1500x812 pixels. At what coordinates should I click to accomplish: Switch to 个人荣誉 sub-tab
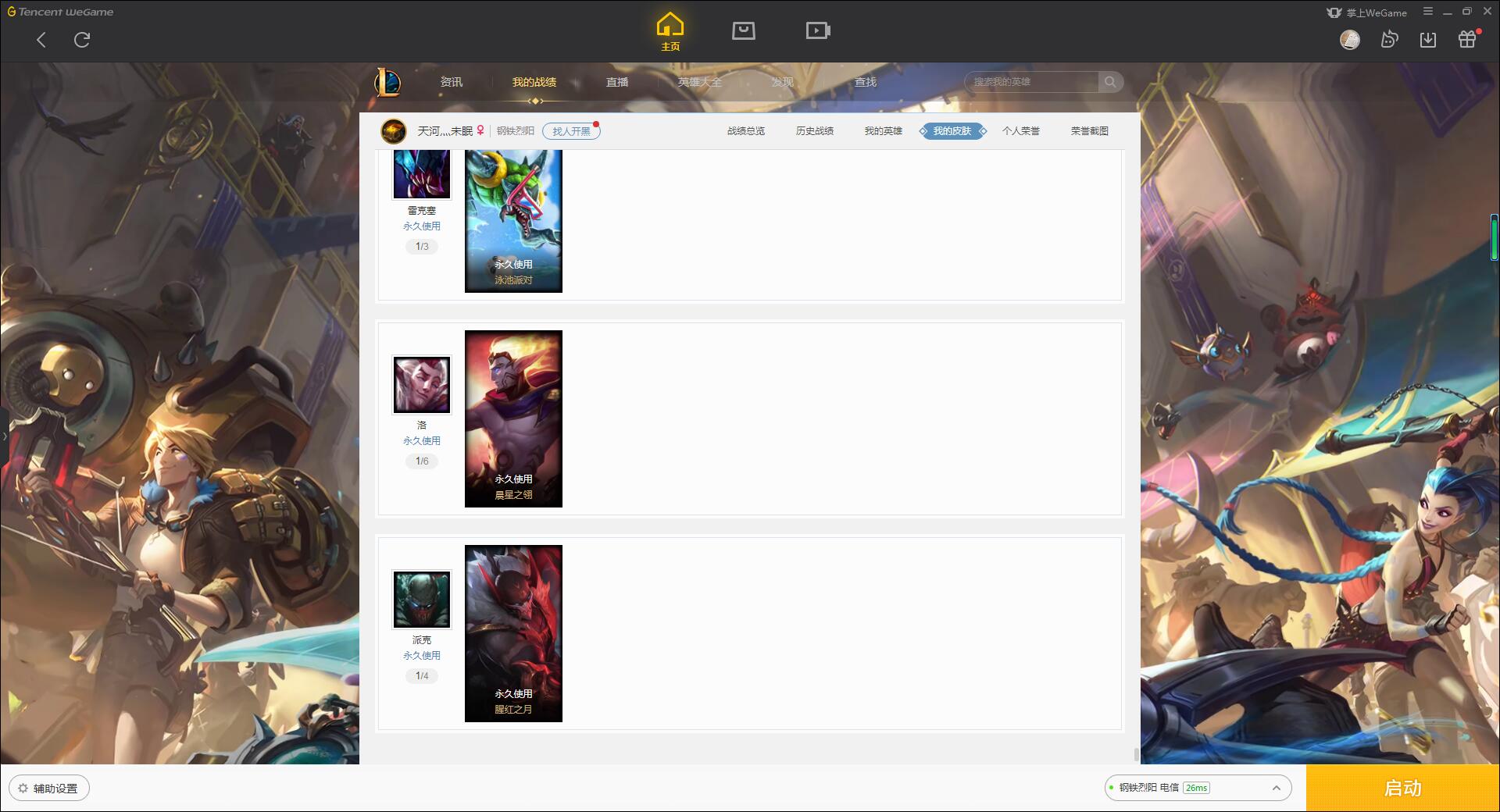[1021, 131]
